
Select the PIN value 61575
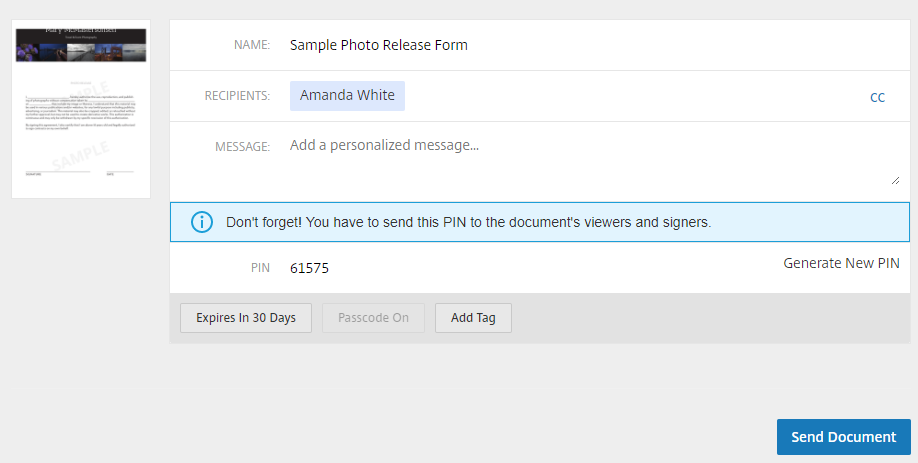click(x=309, y=268)
